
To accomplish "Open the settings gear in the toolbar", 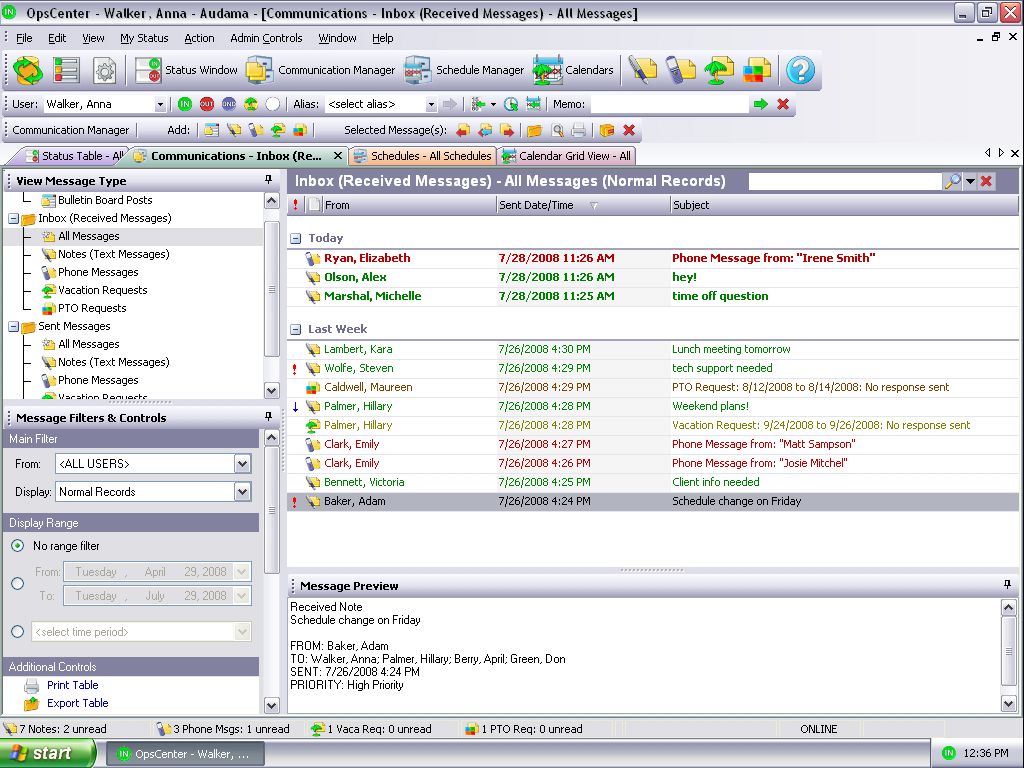I will pos(105,70).
